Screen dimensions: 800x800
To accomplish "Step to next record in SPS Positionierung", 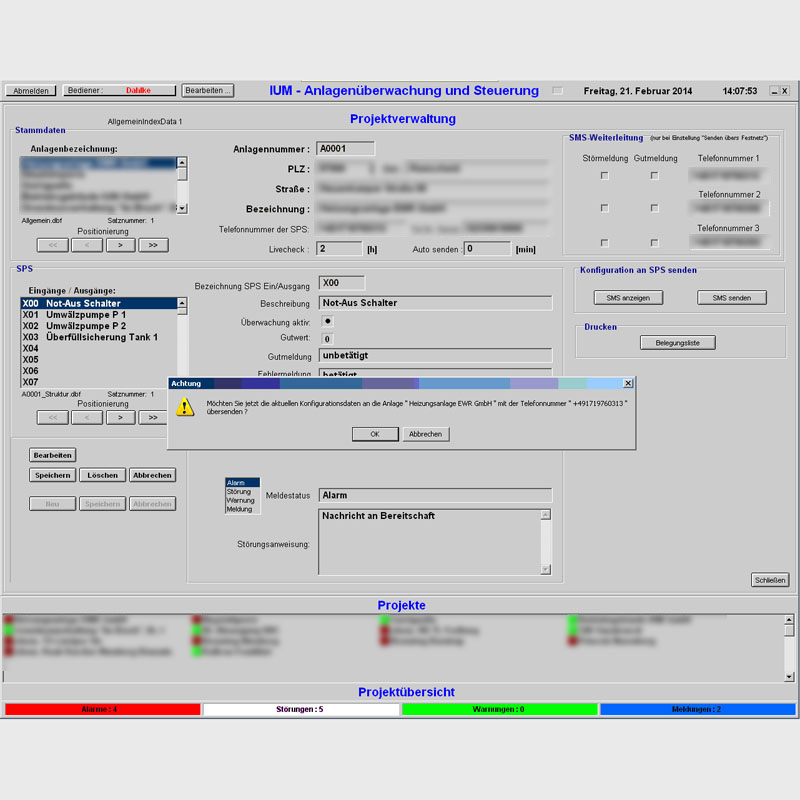I will (120, 417).
